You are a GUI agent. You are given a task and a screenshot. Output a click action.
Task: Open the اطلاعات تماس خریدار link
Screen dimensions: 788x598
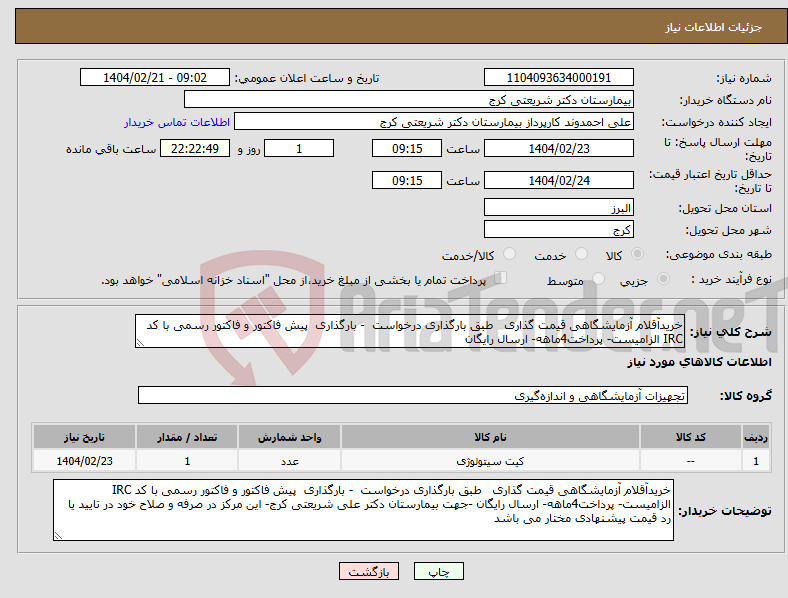[176, 122]
